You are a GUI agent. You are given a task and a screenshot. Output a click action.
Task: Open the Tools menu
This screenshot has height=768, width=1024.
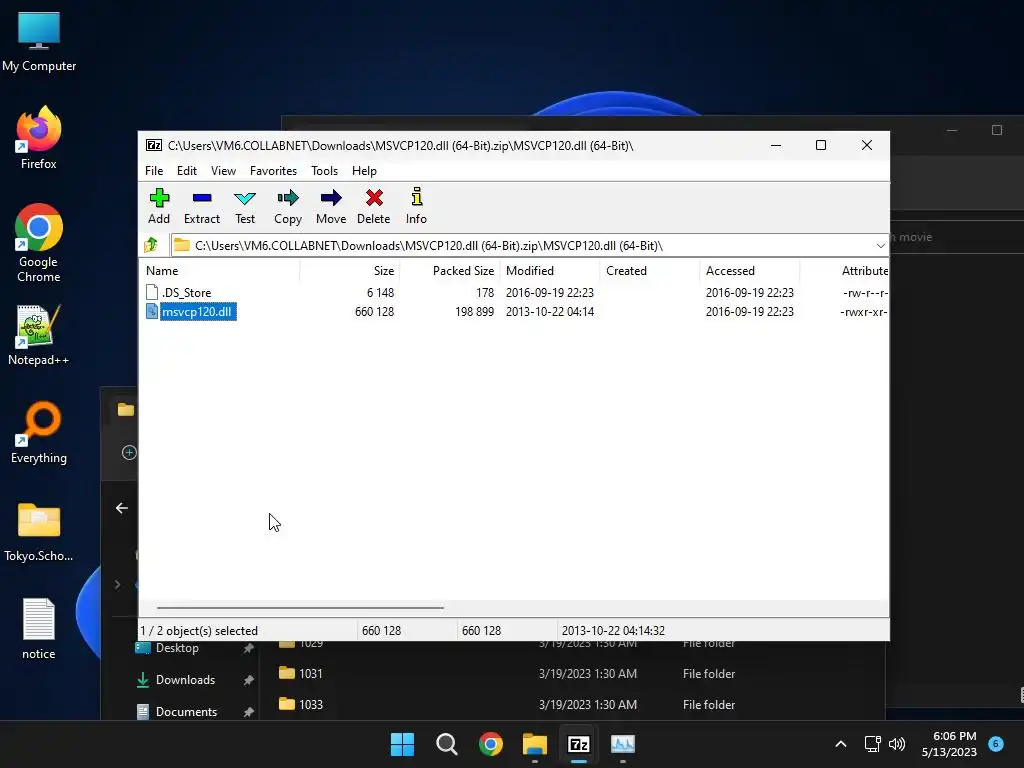point(325,170)
